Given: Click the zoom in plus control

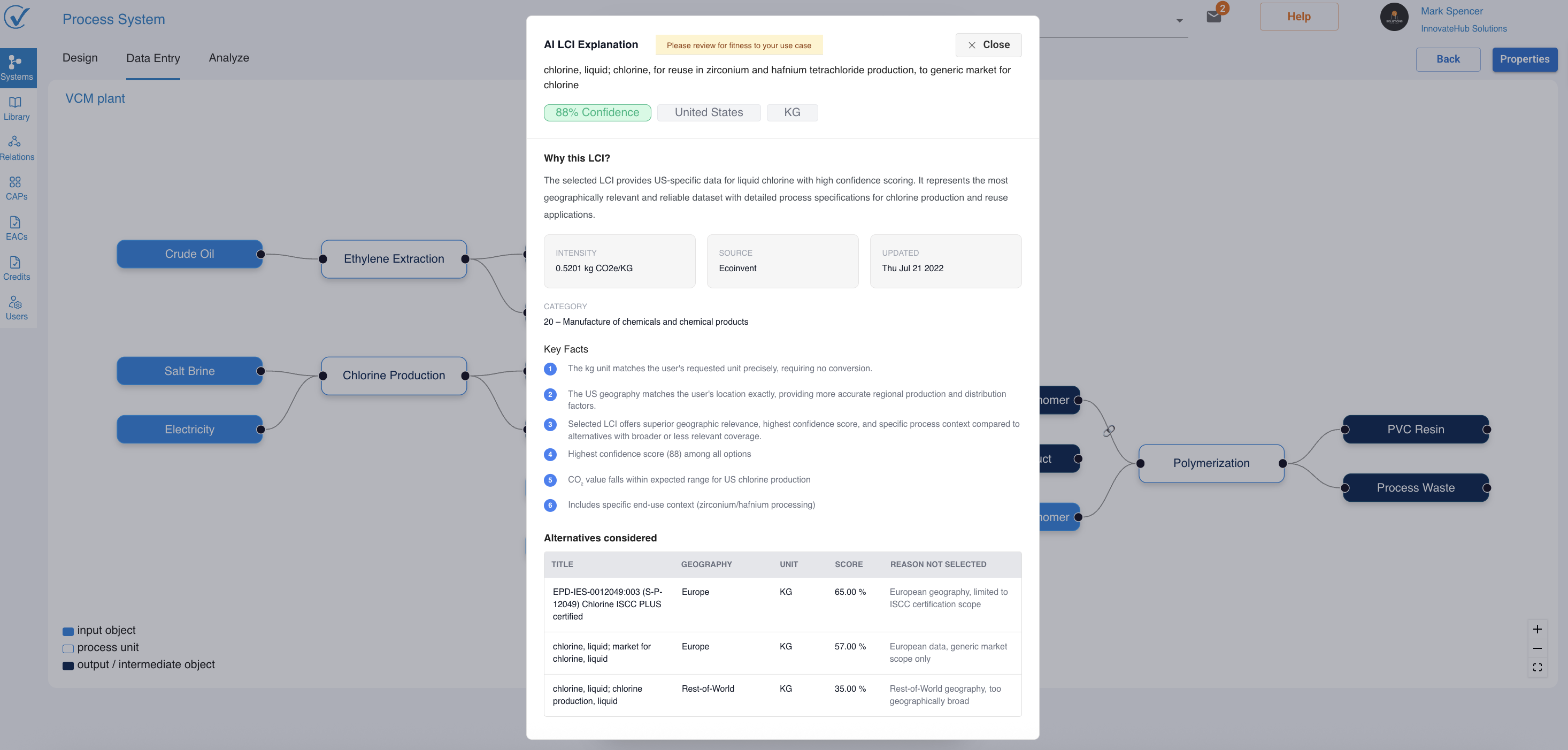Looking at the screenshot, I should [1537, 629].
